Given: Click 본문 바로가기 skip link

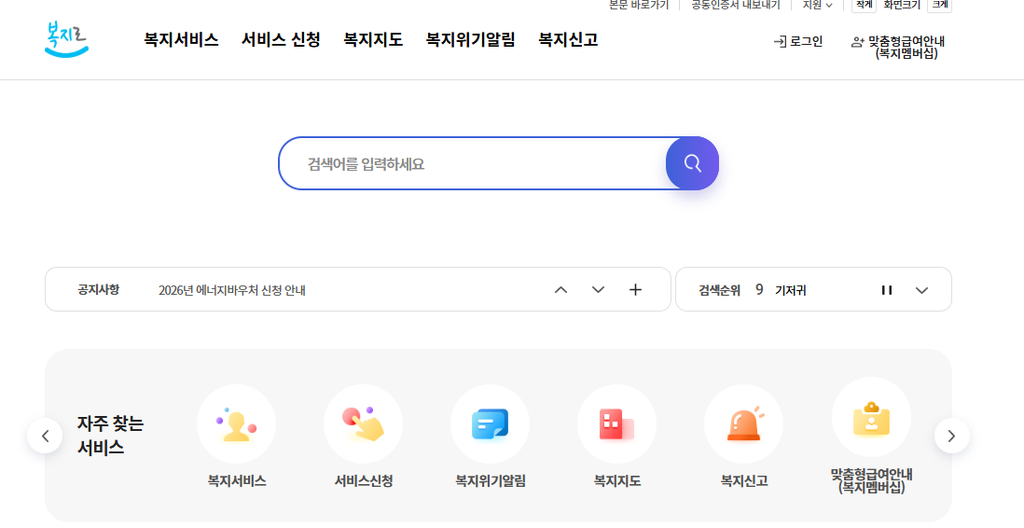Looking at the screenshot, I should [x=639, y=5].
